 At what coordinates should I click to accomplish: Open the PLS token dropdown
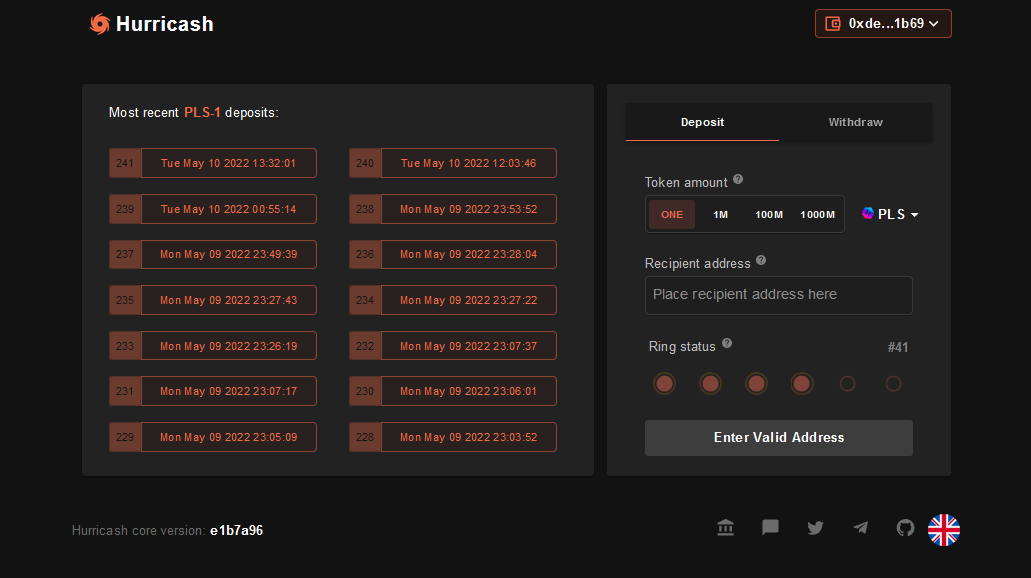pyautogui.click(x=890, y=214)
